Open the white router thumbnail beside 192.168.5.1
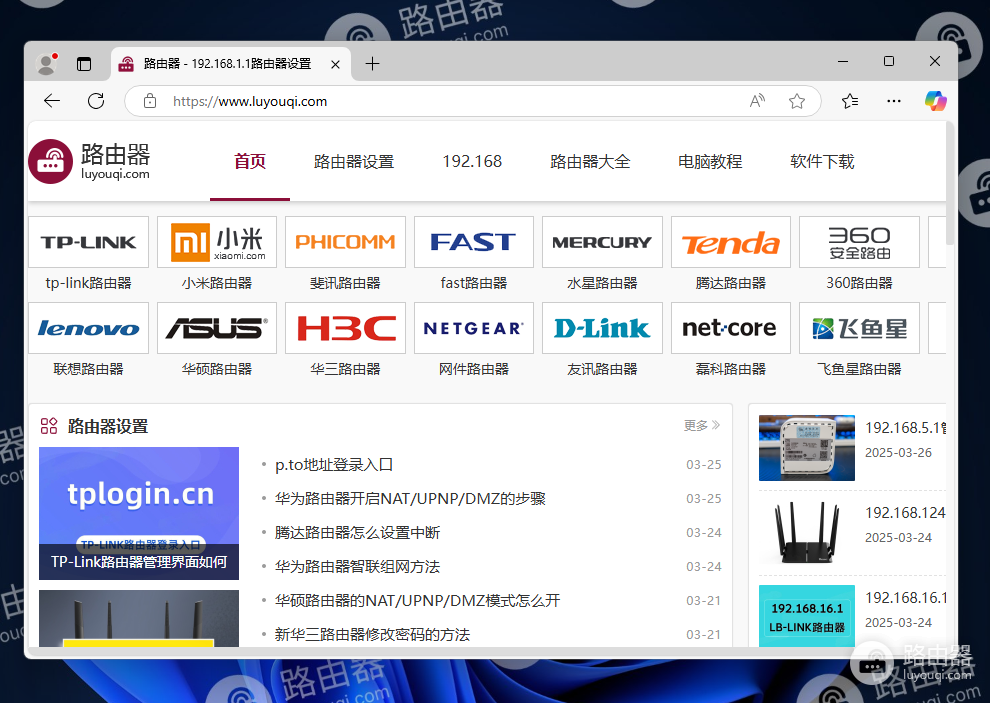This screenshot has height=703, width=990. click(807, 448)
